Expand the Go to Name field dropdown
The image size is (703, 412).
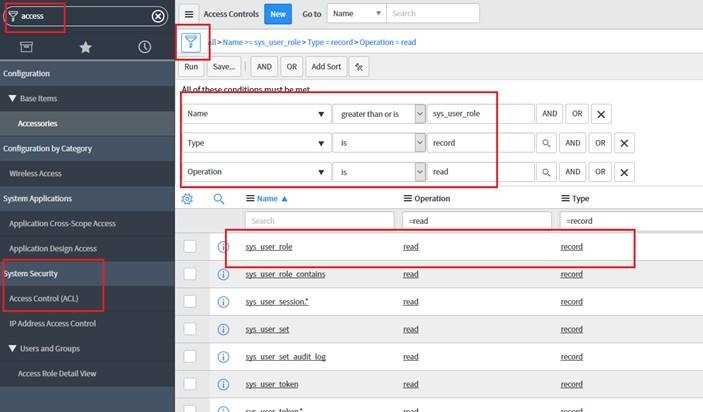(x=354, y=15)
